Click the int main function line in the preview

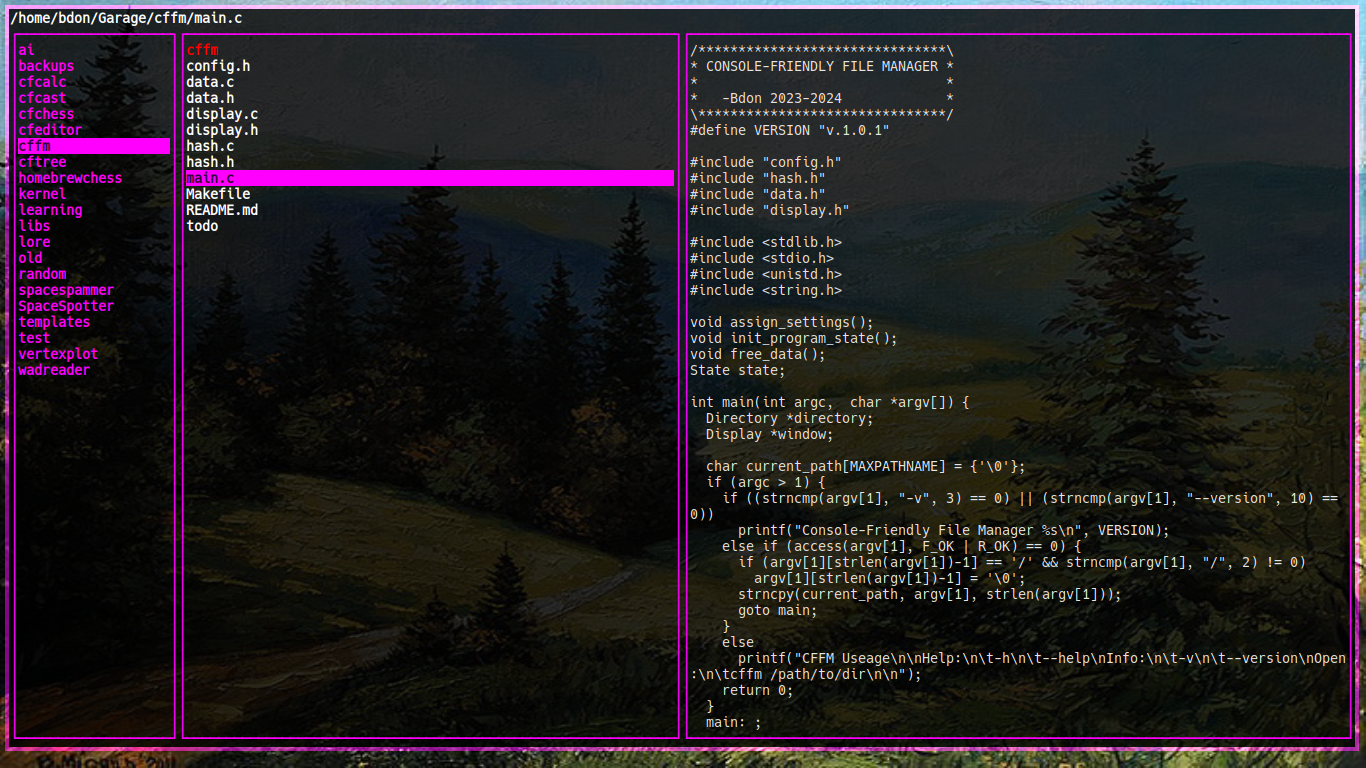point(829,402)
